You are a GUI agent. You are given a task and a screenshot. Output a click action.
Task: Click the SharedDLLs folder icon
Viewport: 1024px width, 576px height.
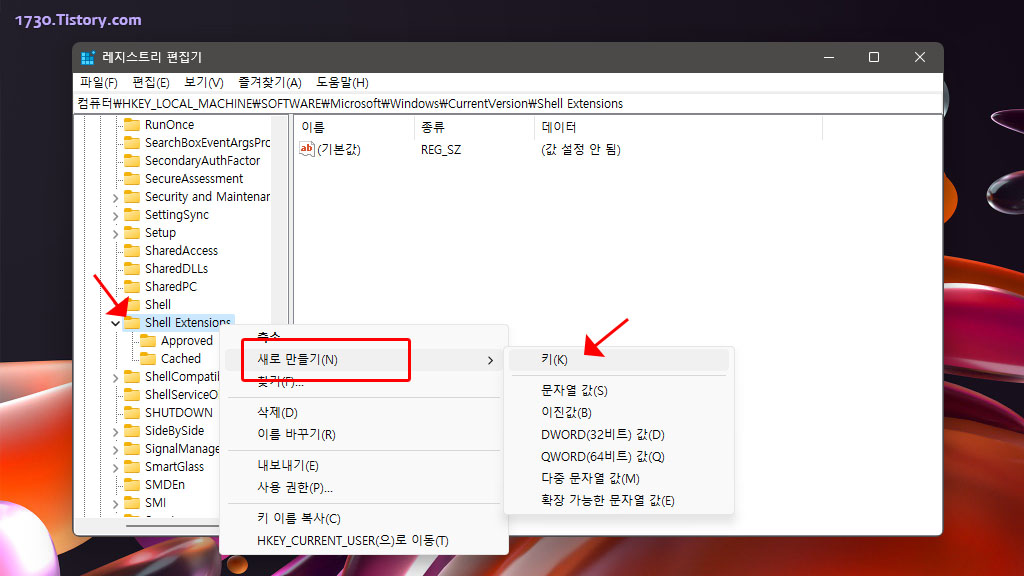[x=132, y=268]
